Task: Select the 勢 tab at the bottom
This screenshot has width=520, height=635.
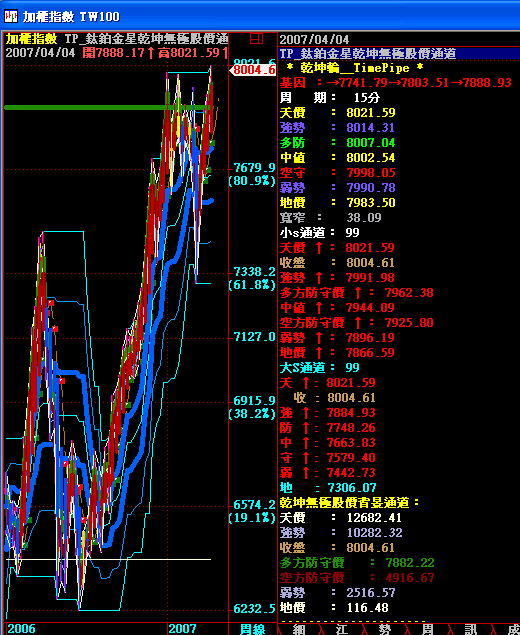Action: tap(384, 629)
